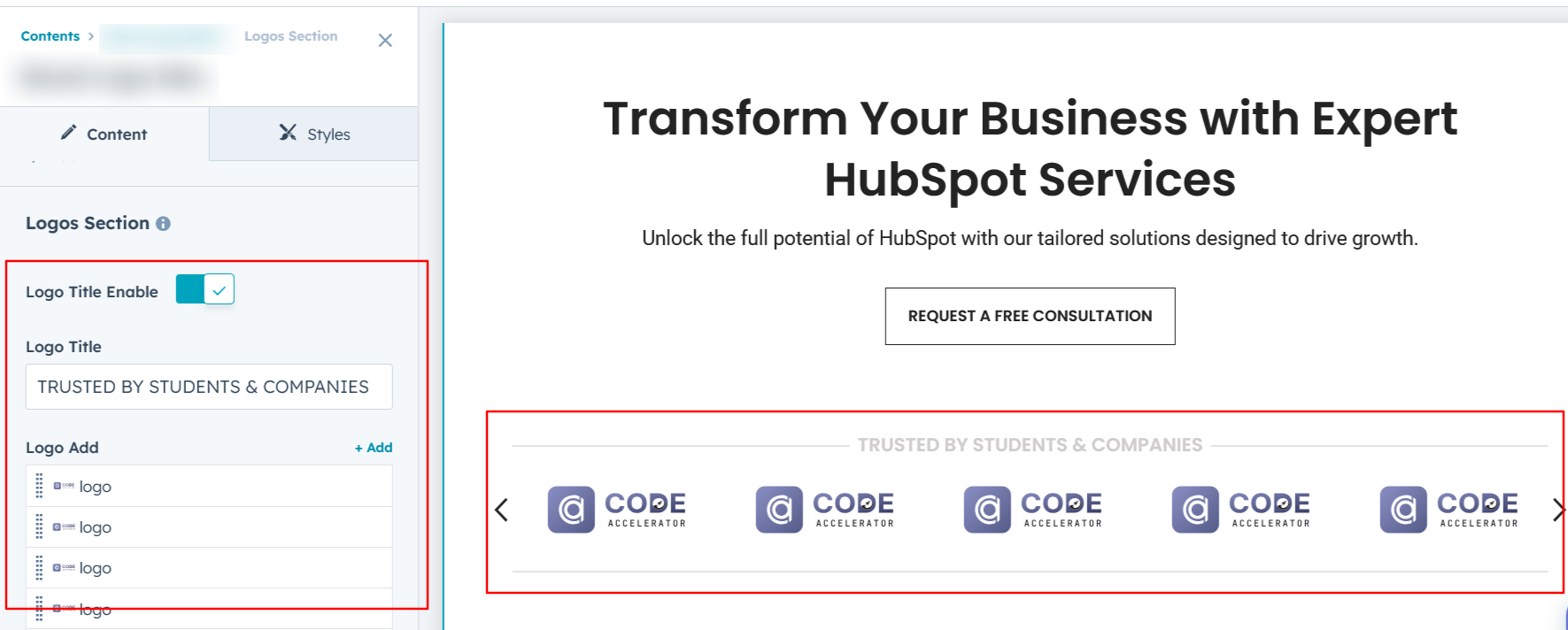This screenshot has width=1568, height=630.
Task: Add a new logo with + Add
Action: click(374, 448)
